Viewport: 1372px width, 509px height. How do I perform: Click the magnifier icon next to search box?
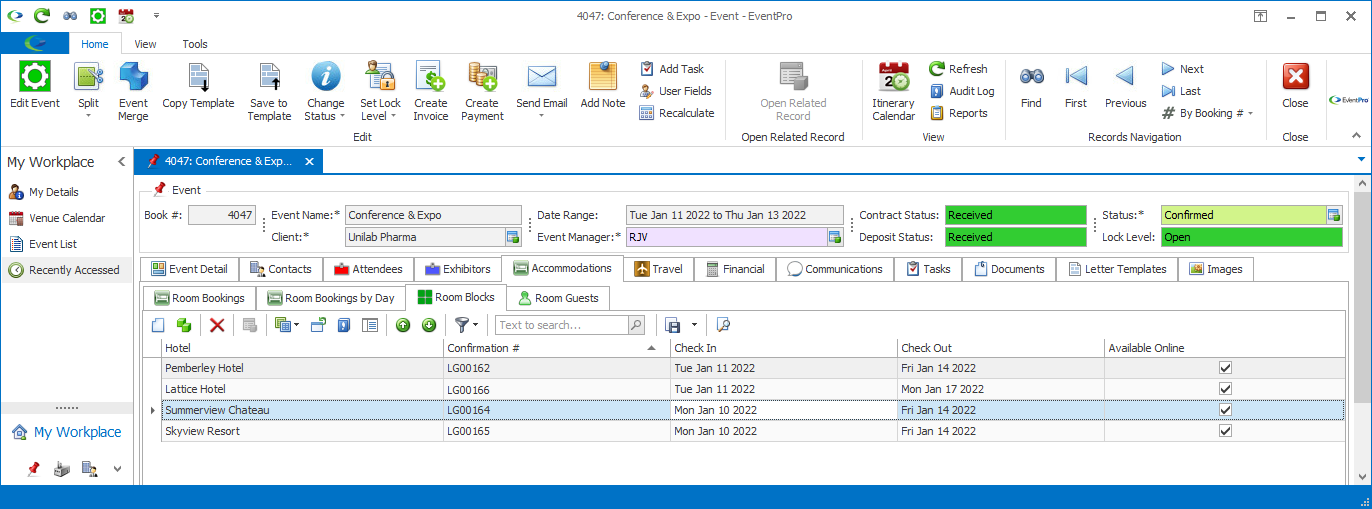pyautogui.click(x=636, y=325)
